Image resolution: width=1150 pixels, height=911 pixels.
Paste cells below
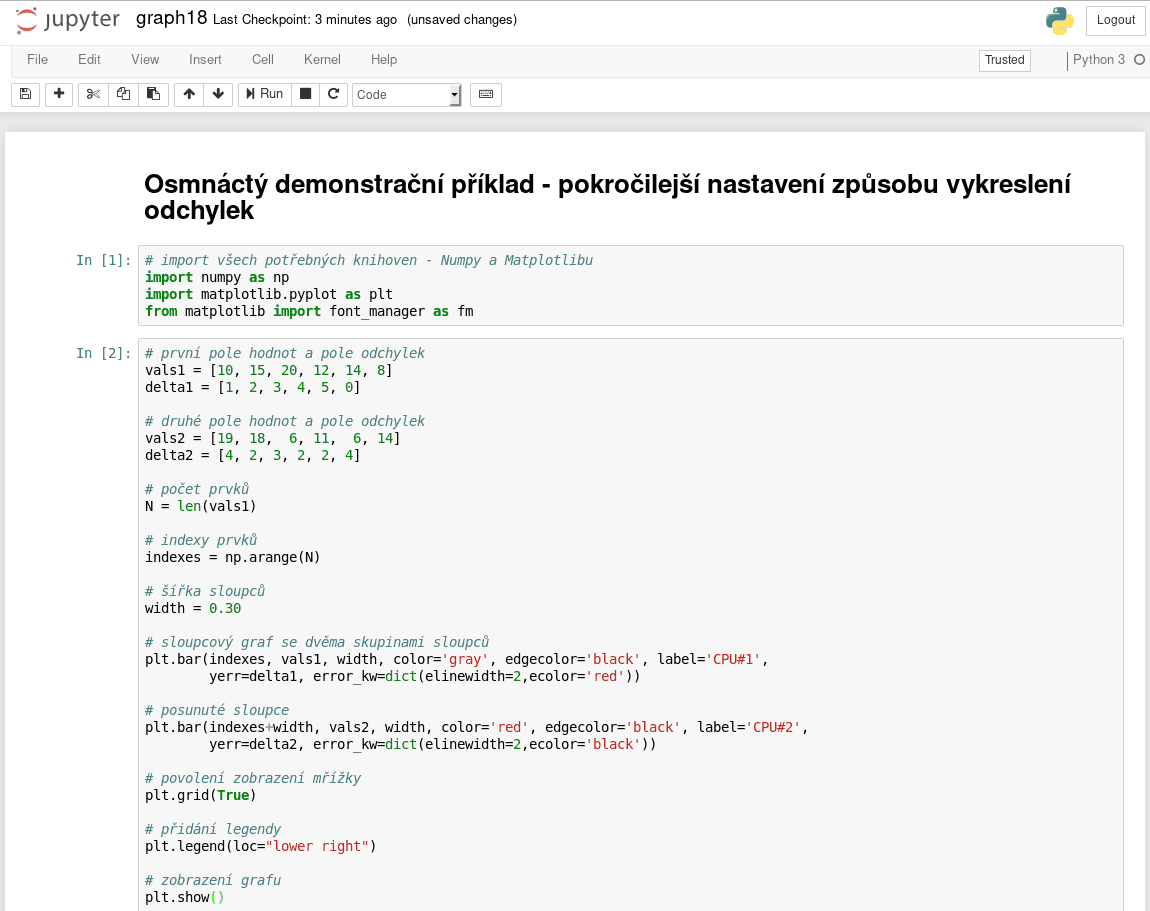pyautogui.click(x=153, y=94)
